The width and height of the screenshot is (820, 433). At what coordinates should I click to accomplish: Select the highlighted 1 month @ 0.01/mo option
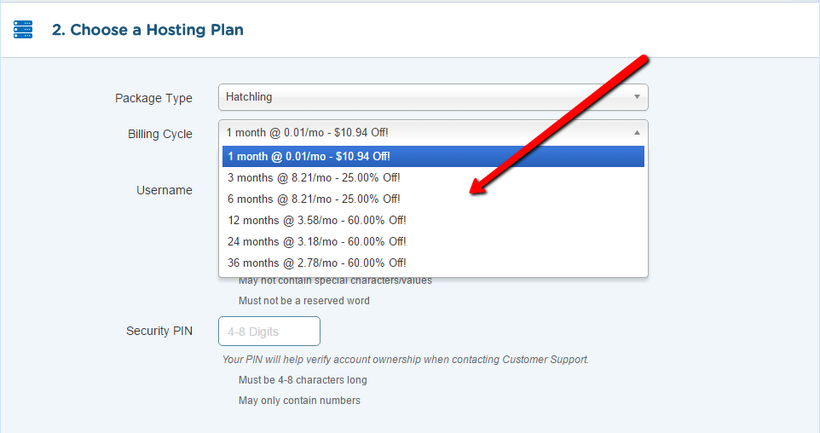(x=433, y=156)
